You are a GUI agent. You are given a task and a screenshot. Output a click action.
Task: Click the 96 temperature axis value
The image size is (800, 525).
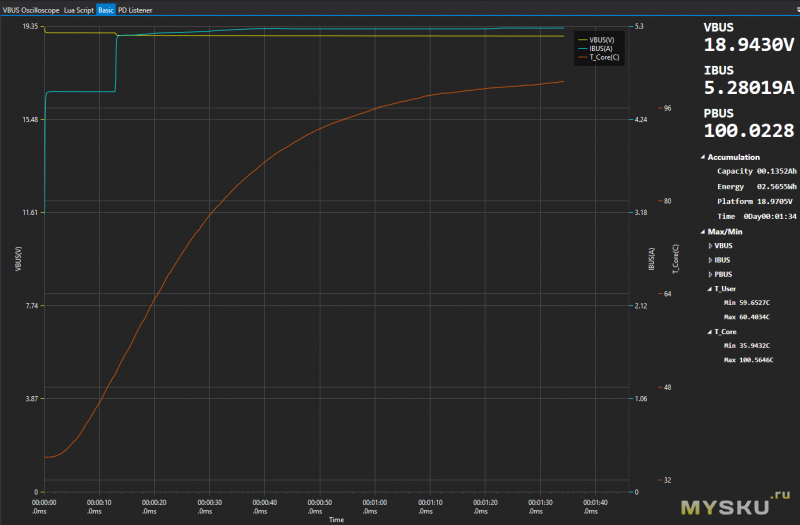(x=667, y=108)
